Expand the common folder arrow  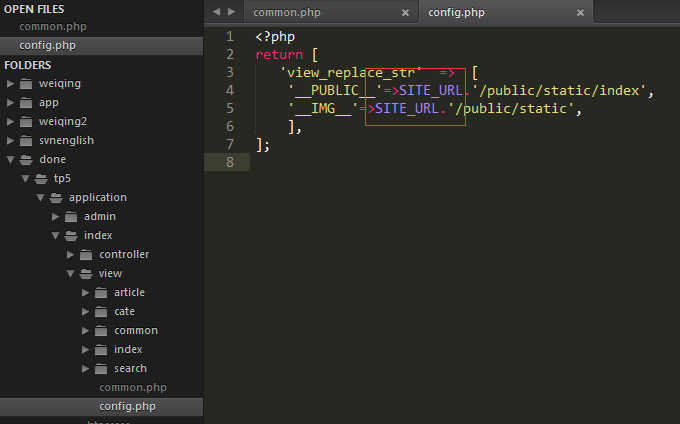85,331
